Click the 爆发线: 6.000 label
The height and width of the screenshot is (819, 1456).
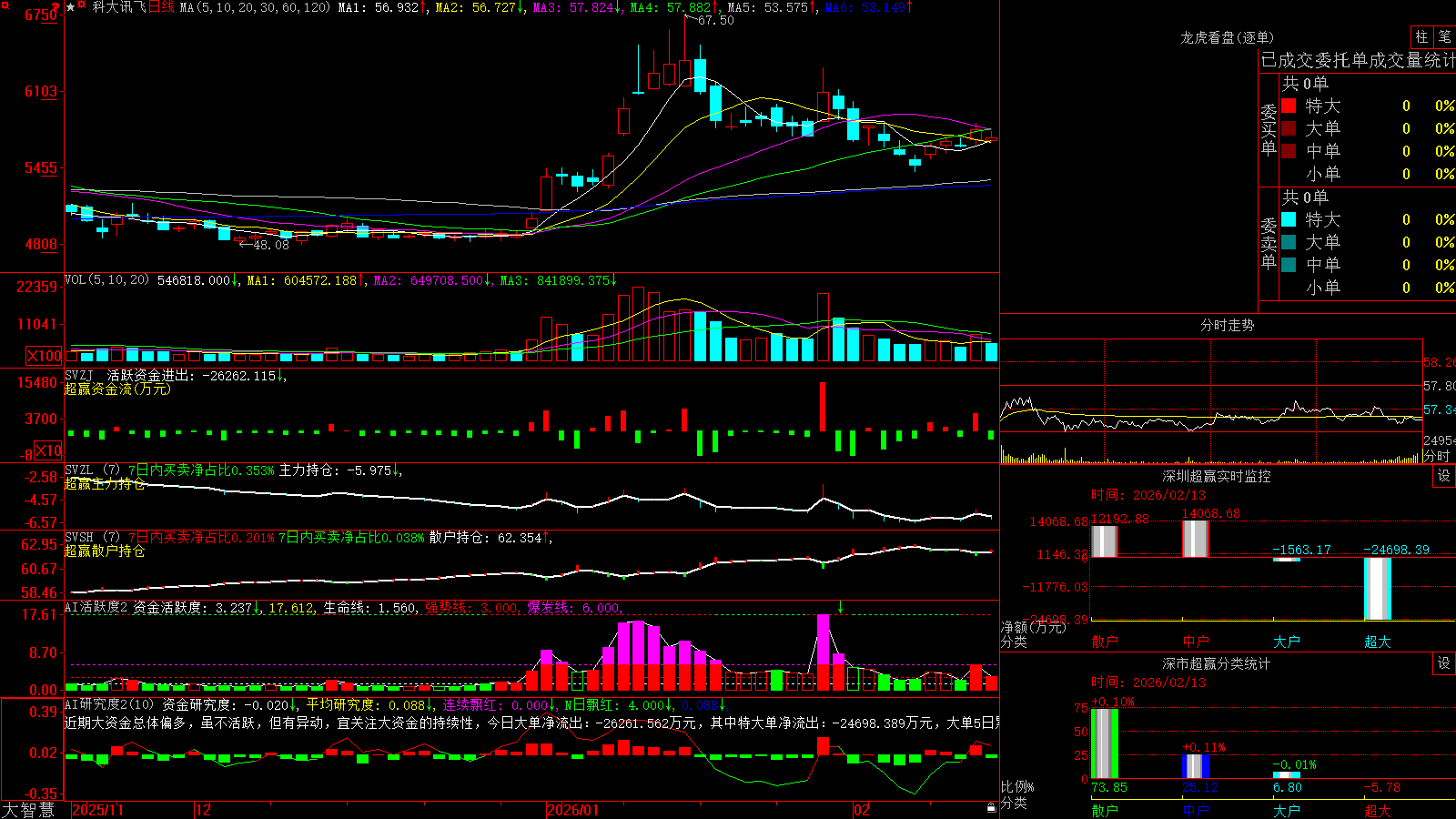click(x=574, y=608)
